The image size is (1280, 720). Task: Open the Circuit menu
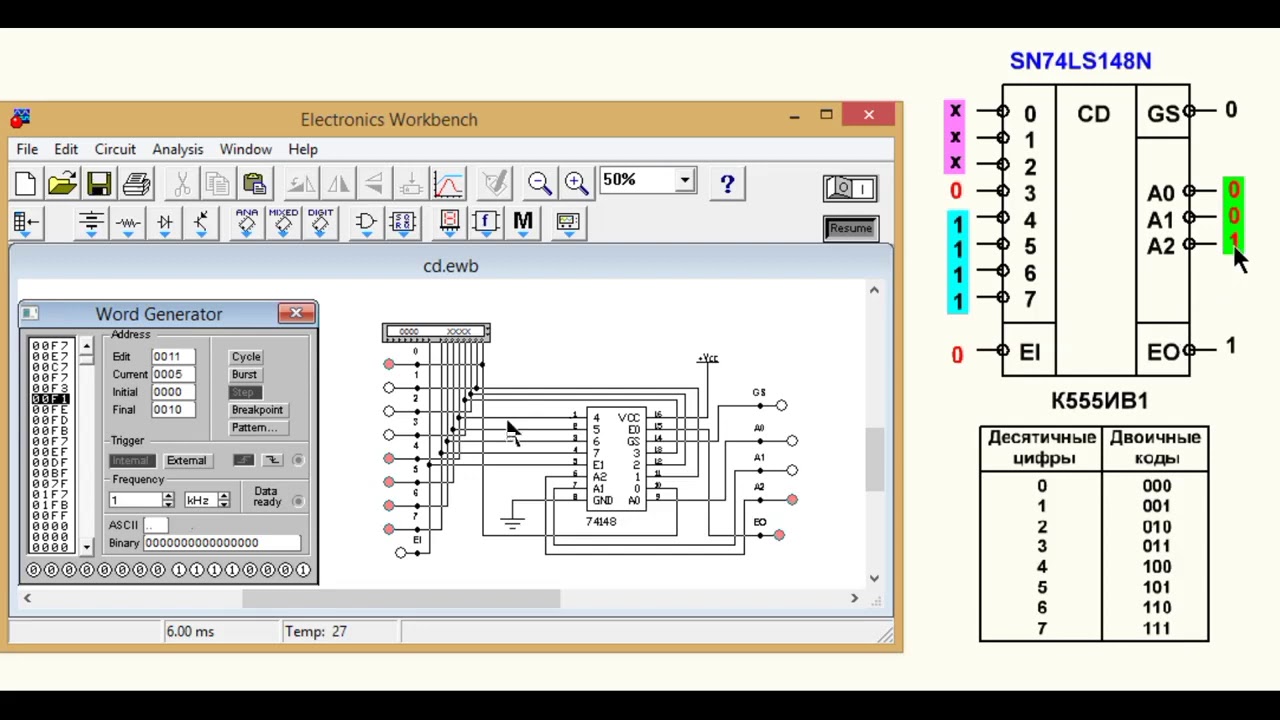115,149
